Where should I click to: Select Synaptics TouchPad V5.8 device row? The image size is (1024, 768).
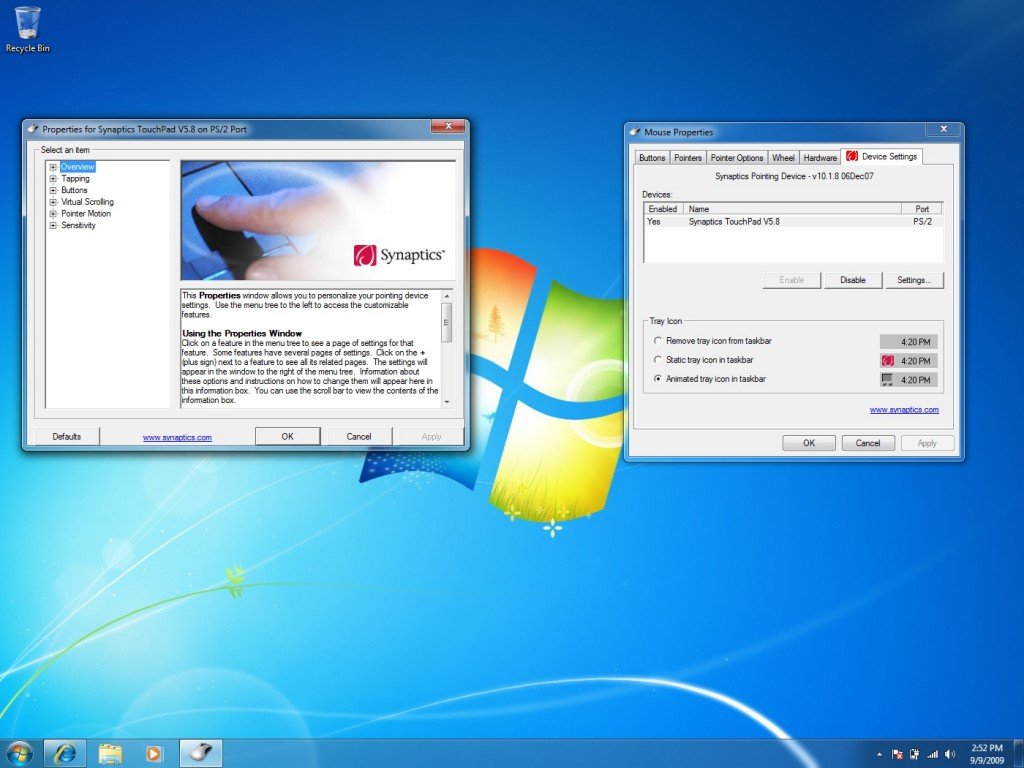pyautogui.click(x=734, y=221)
